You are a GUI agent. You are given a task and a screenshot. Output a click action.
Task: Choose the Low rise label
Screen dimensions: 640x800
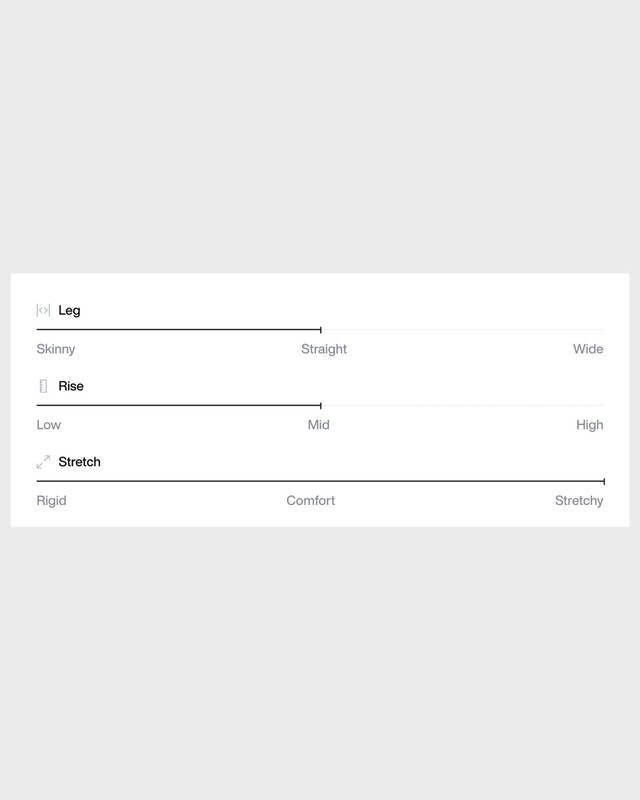point(49,425)
